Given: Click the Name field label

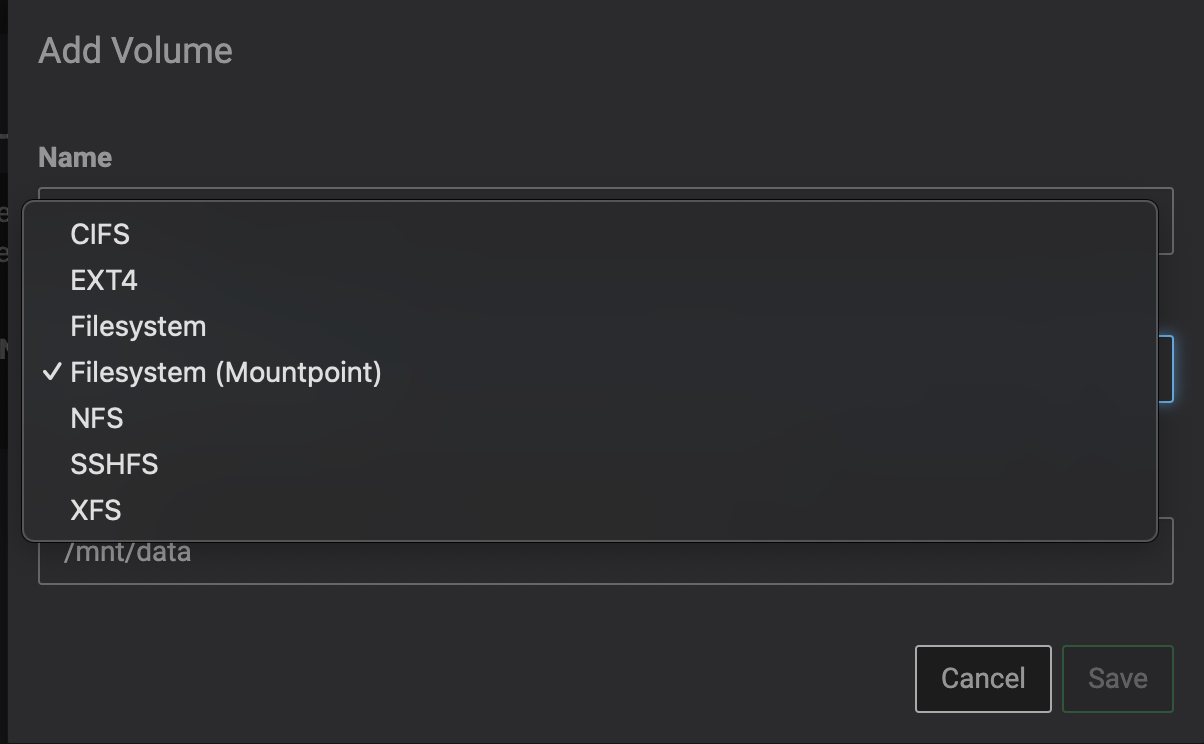Looking at the screenshot, I should pyautogui.click(x=75, y=158).
